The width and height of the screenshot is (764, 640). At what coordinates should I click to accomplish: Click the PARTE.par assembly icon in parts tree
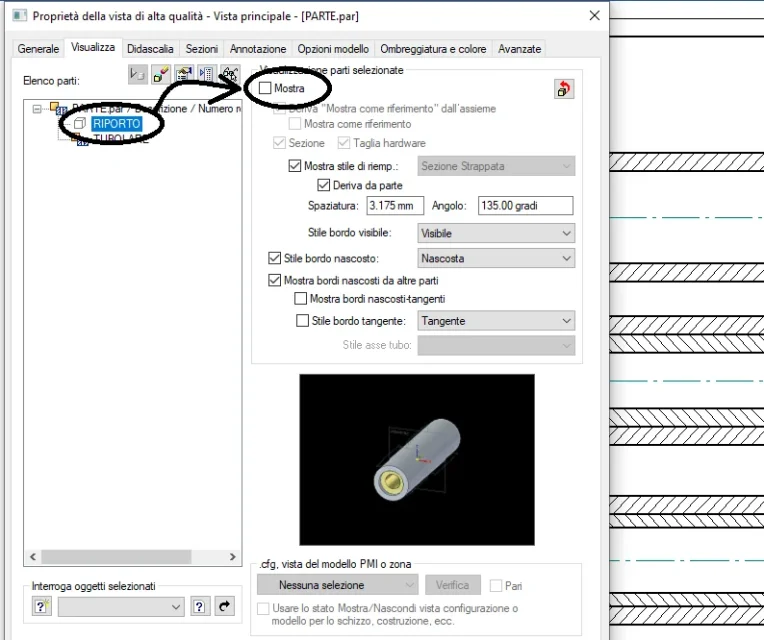point(58,109)
